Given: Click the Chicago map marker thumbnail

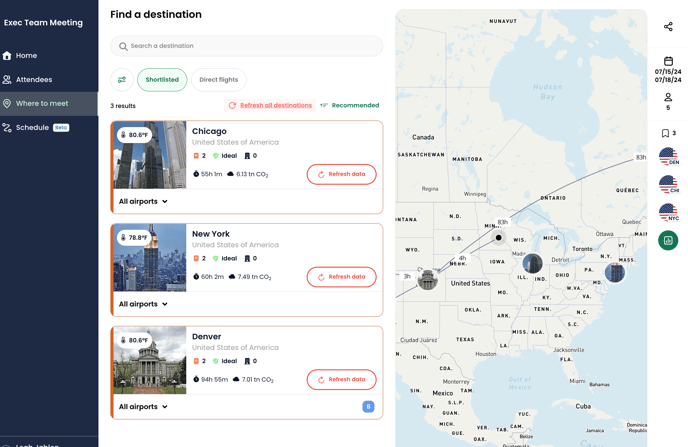Looking at the screenshot, I should point(532,263).
